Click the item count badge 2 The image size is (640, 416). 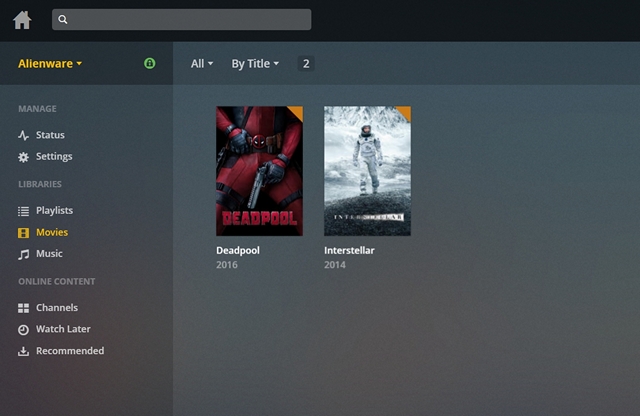(x=306, y=64)
